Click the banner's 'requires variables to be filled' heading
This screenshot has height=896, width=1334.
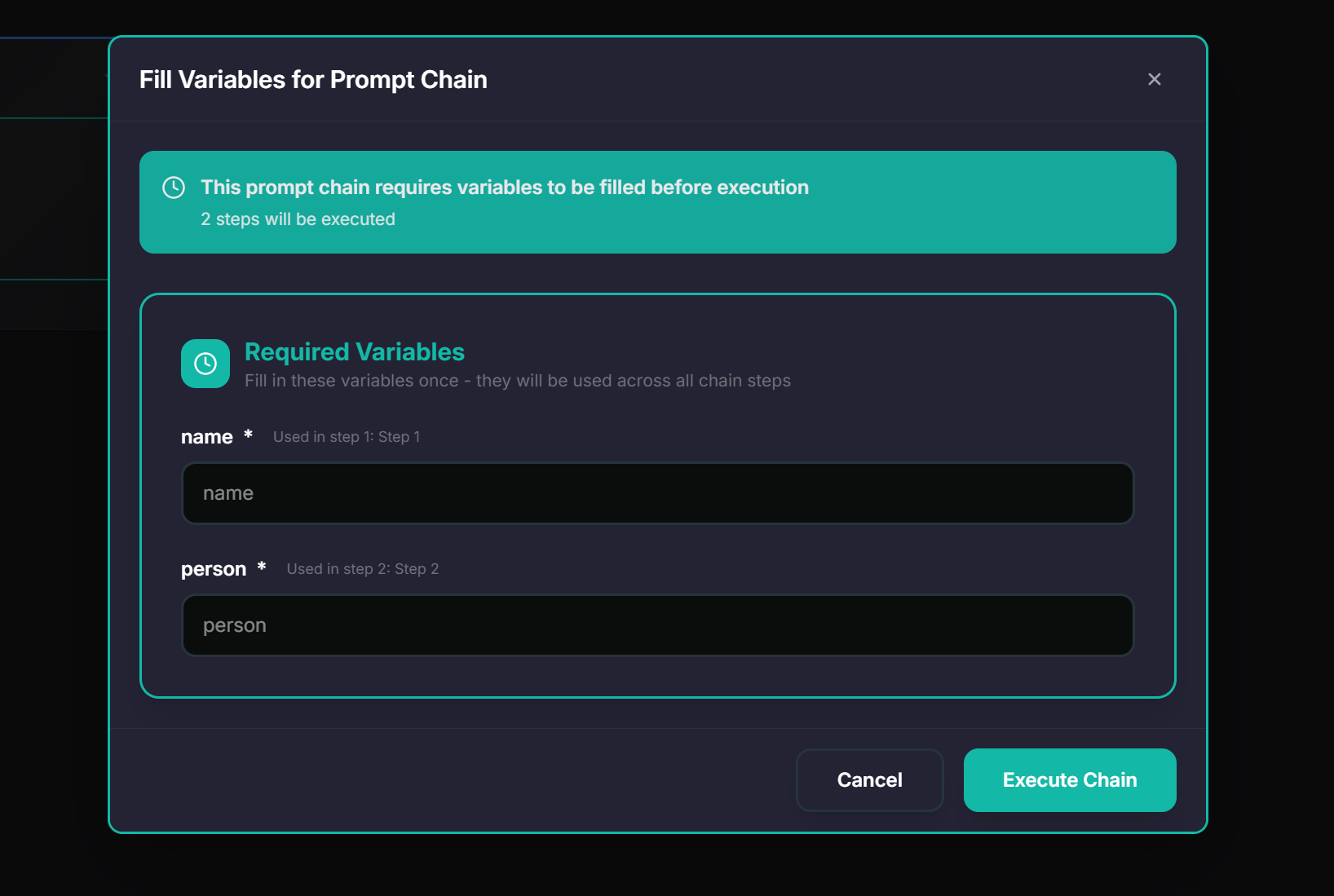504,188
